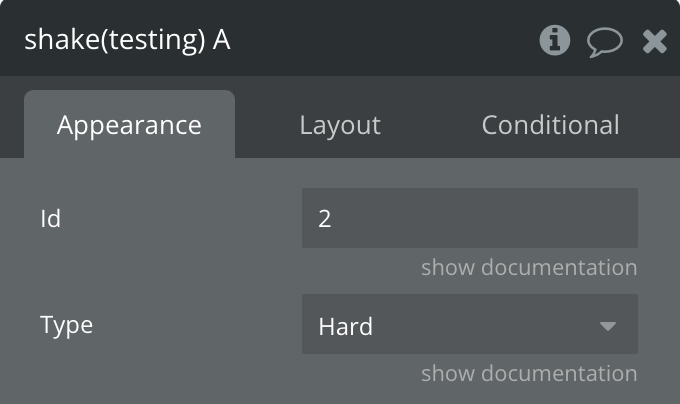Go to the Conditional tab
The width and height of the screenshot is (680, 404).
[x=550, y=125]
